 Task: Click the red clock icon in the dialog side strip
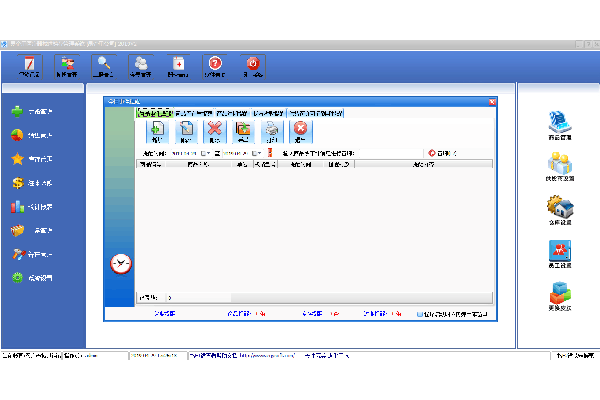click(121, 264)
